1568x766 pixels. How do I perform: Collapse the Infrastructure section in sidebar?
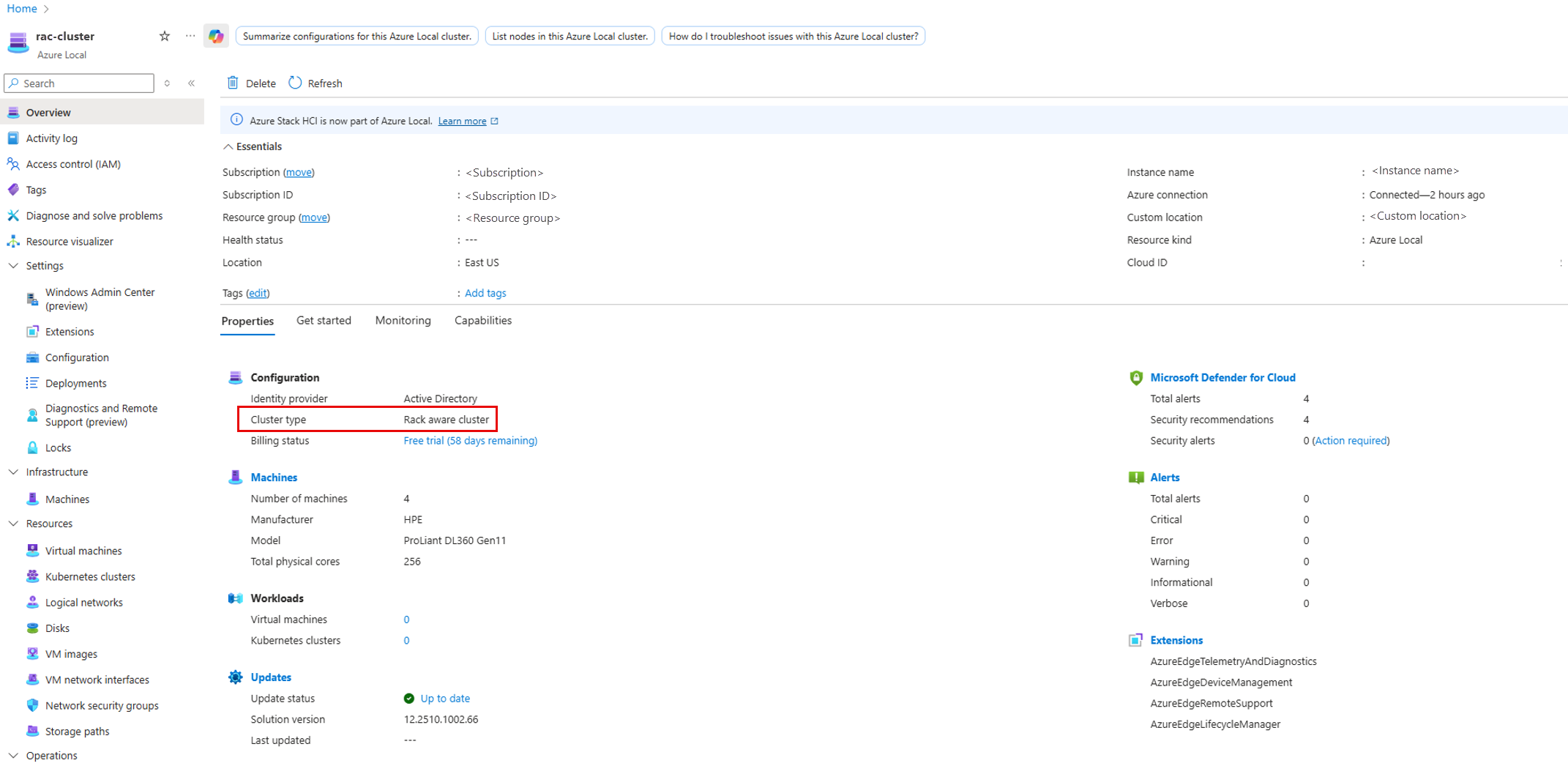(x=13, y=472)
